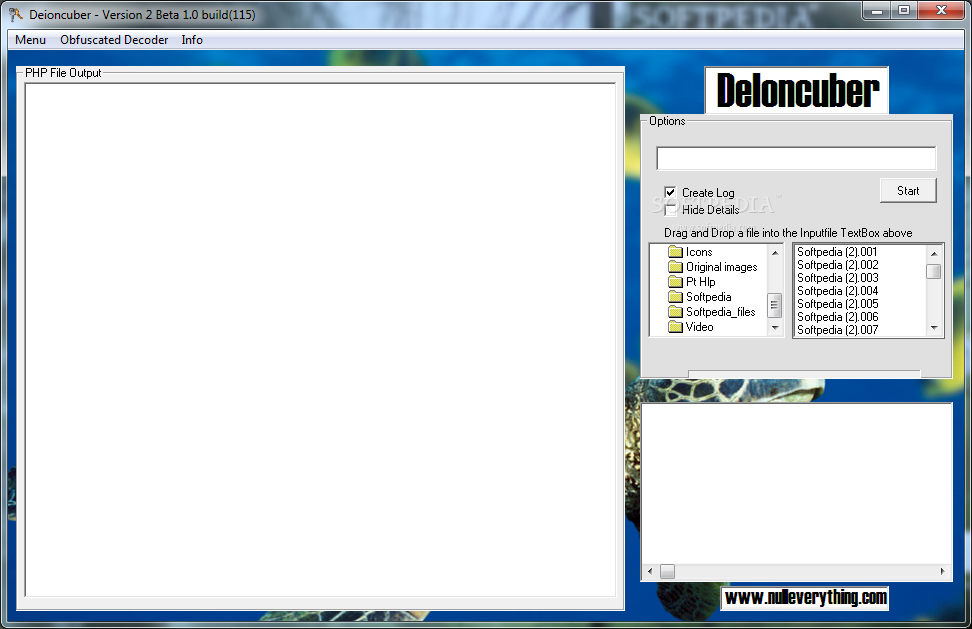Click the Softpedia folder icon
This screenshot has width=972, height=629.
click(675, 297)
